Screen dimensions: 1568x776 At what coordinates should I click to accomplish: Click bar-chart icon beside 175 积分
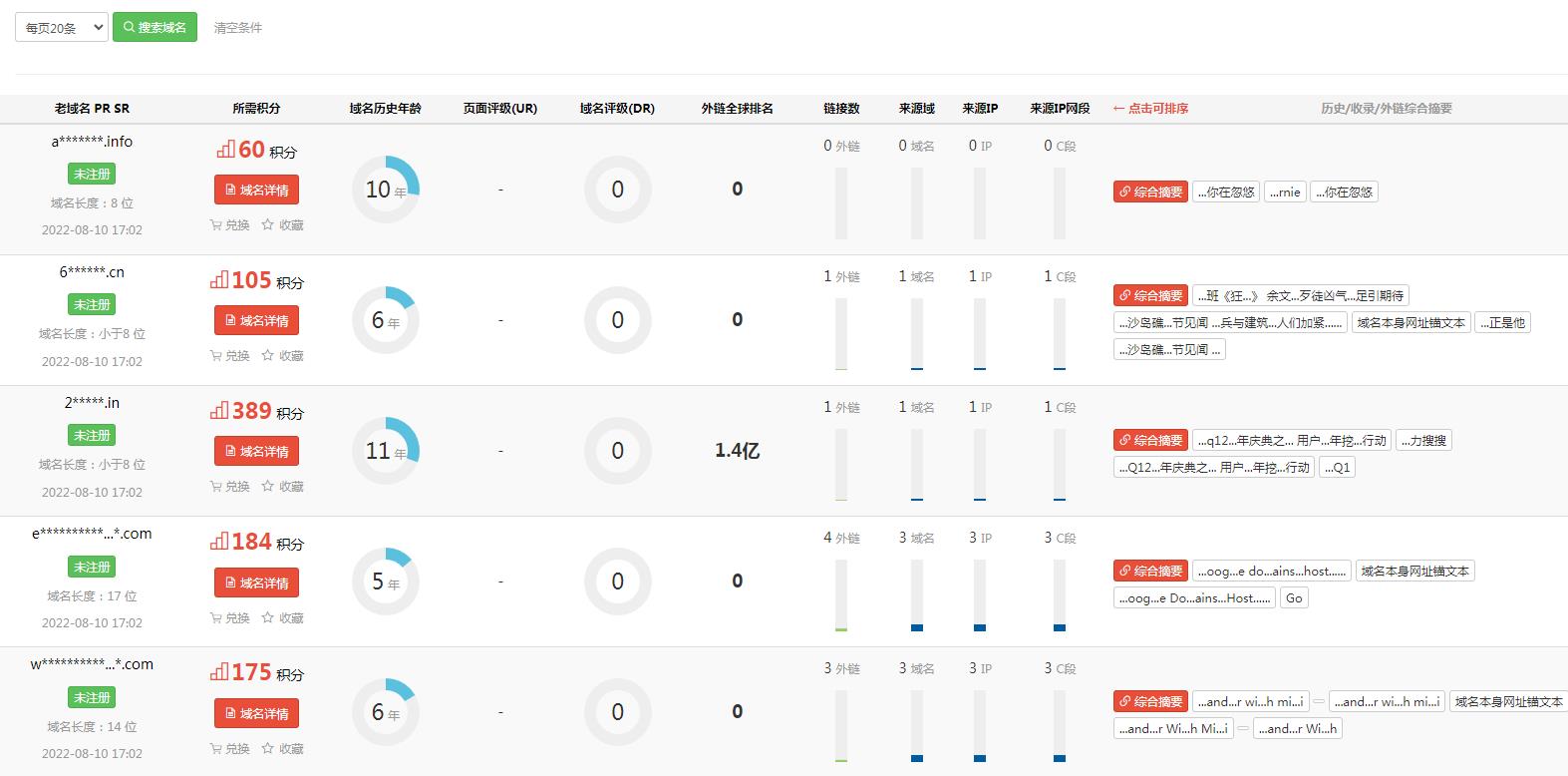[x=219, y=673]
